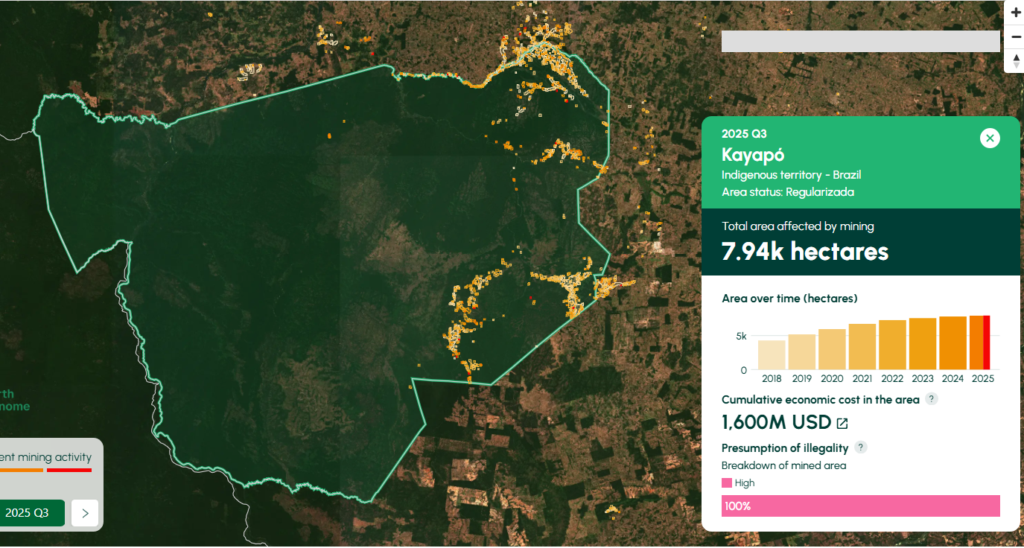Zoom out of the map
Viewport: 1024px width, 548px height.
tap(1016, 37)
